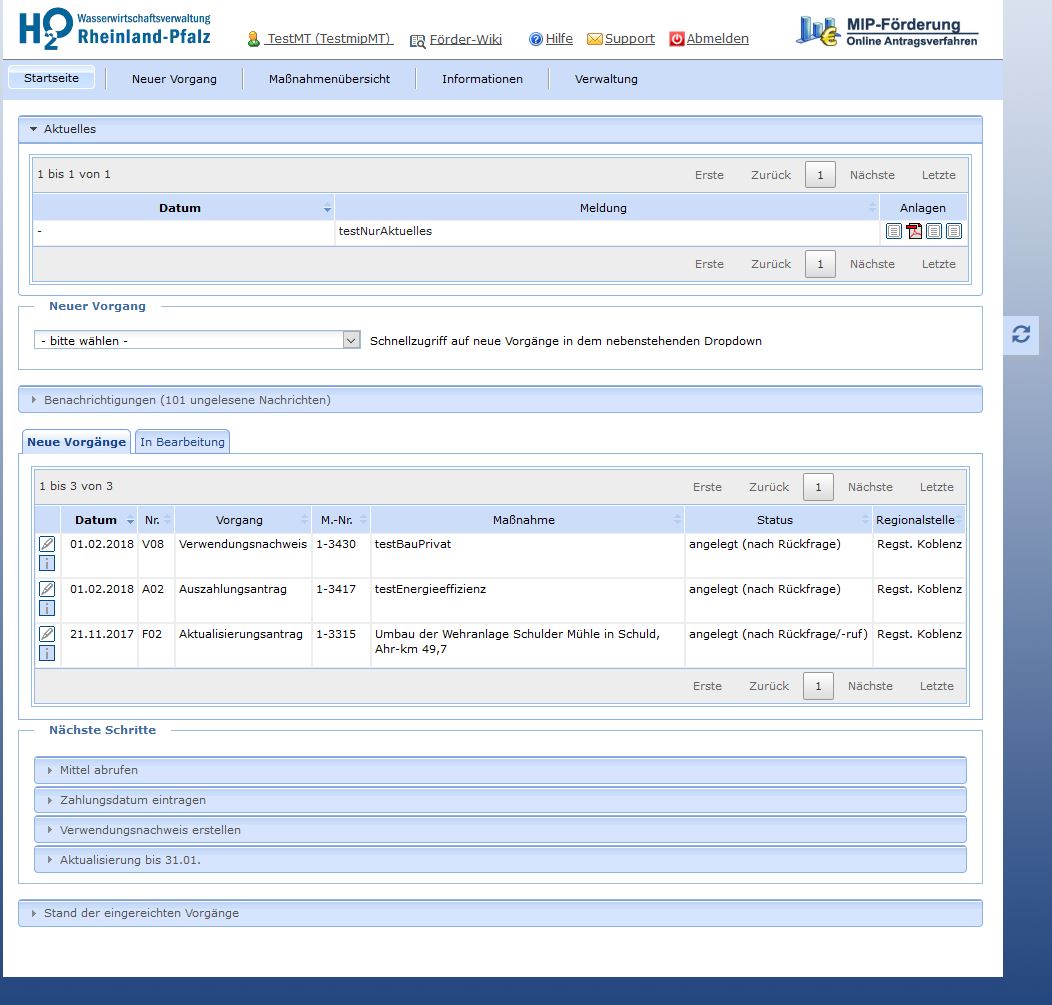Image resolution: width=1052 pixels, height=1005 pixels.
Task: Click the MIP-Förderung logo
Action: [x=887, y=31]
